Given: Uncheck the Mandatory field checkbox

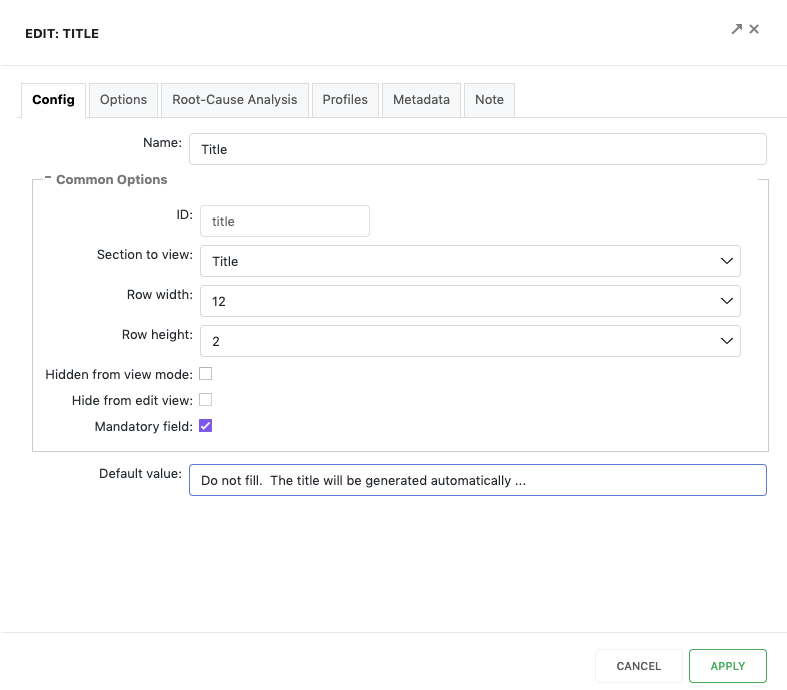Looking at the screenshot, I should (206, 426).
